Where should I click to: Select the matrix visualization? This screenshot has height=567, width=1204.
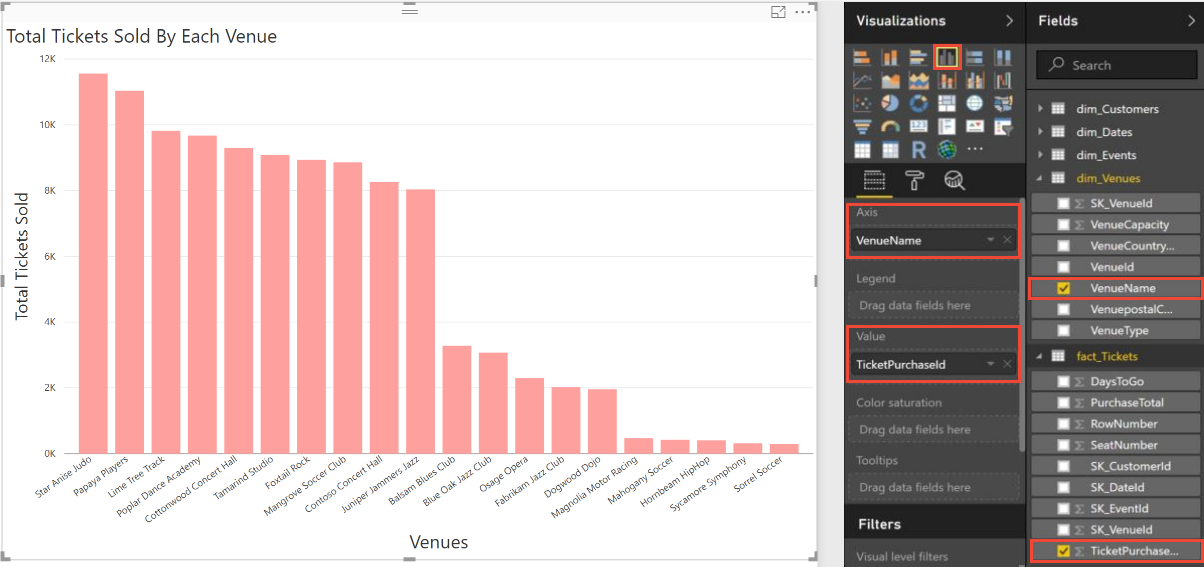[x=890, y=150]
